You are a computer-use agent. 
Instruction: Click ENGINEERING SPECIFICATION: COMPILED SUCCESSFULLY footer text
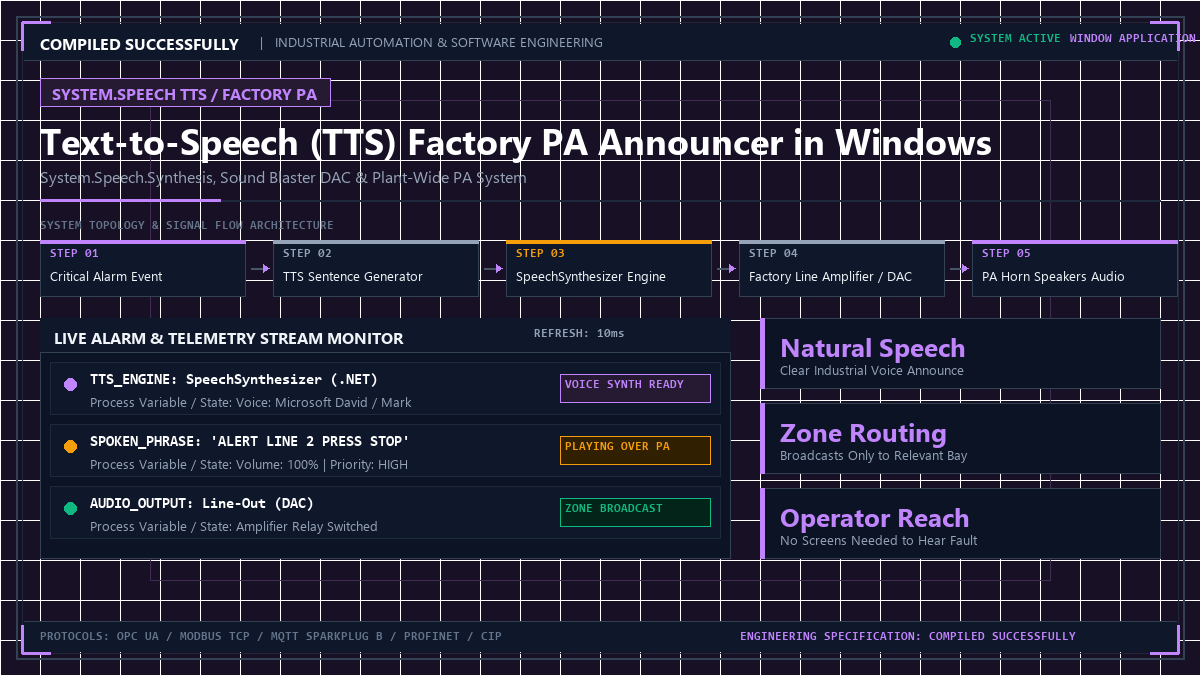[908, 636]
